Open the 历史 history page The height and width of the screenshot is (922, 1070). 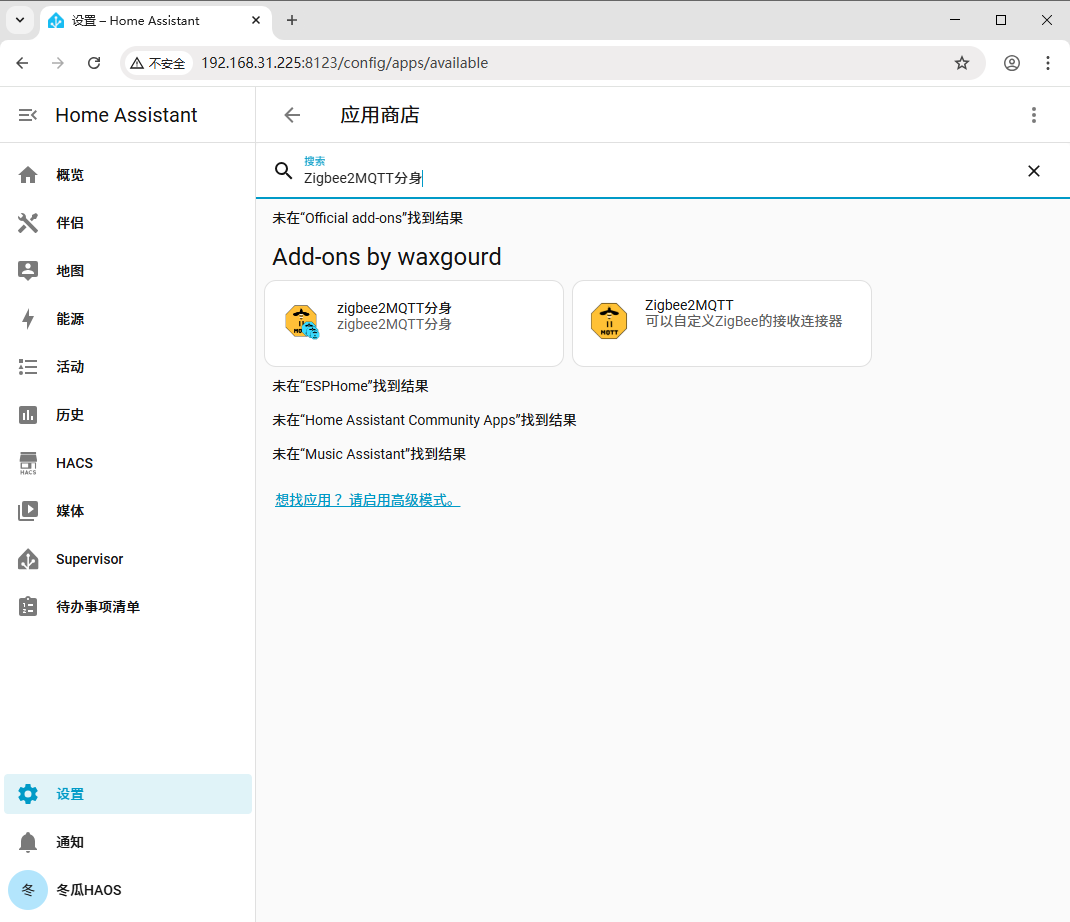[128, 415]
